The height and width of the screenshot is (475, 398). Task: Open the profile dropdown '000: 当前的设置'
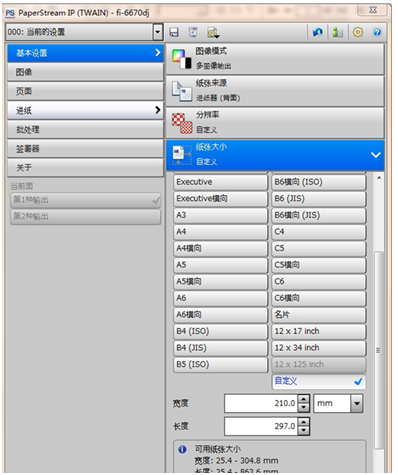tap(158, 32)
